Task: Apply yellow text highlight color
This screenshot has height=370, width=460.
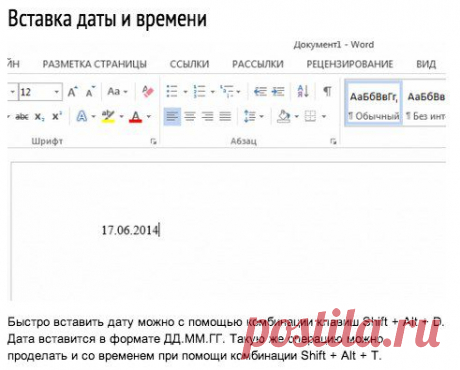Action: pyautogui.click(x=108, y=116)
